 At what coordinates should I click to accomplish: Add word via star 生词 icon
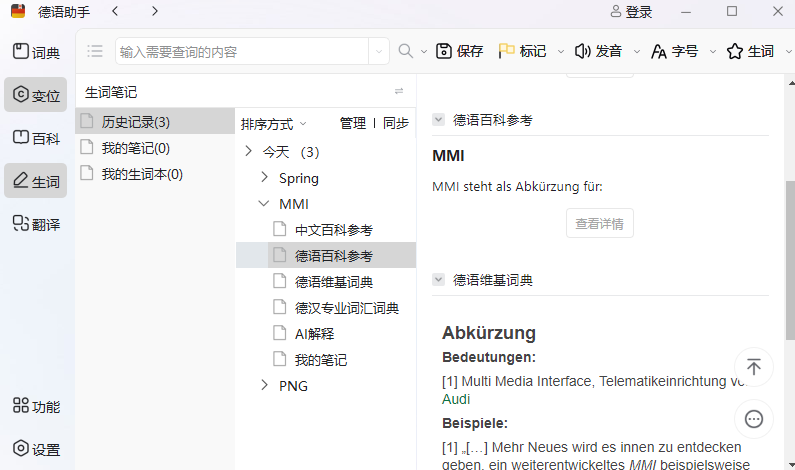pos(735,51)
